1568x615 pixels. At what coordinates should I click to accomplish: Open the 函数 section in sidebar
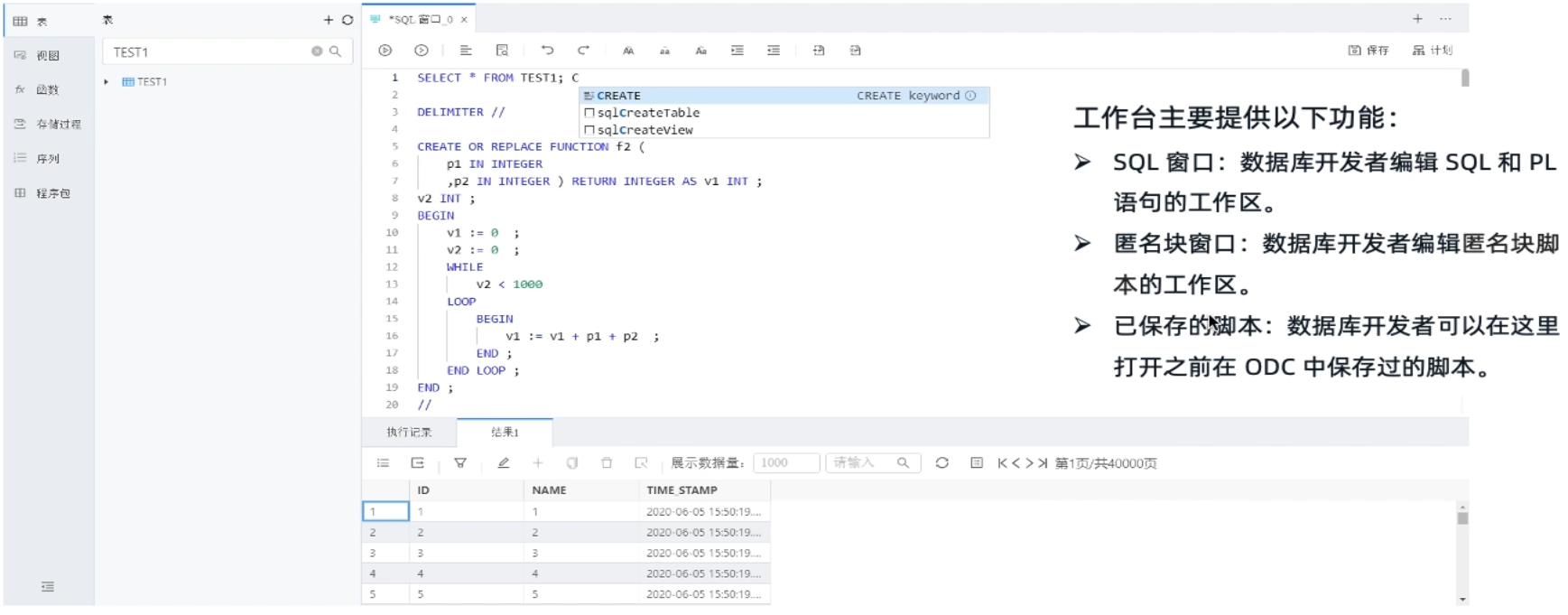pyautogui.click(x=47, y=89)
